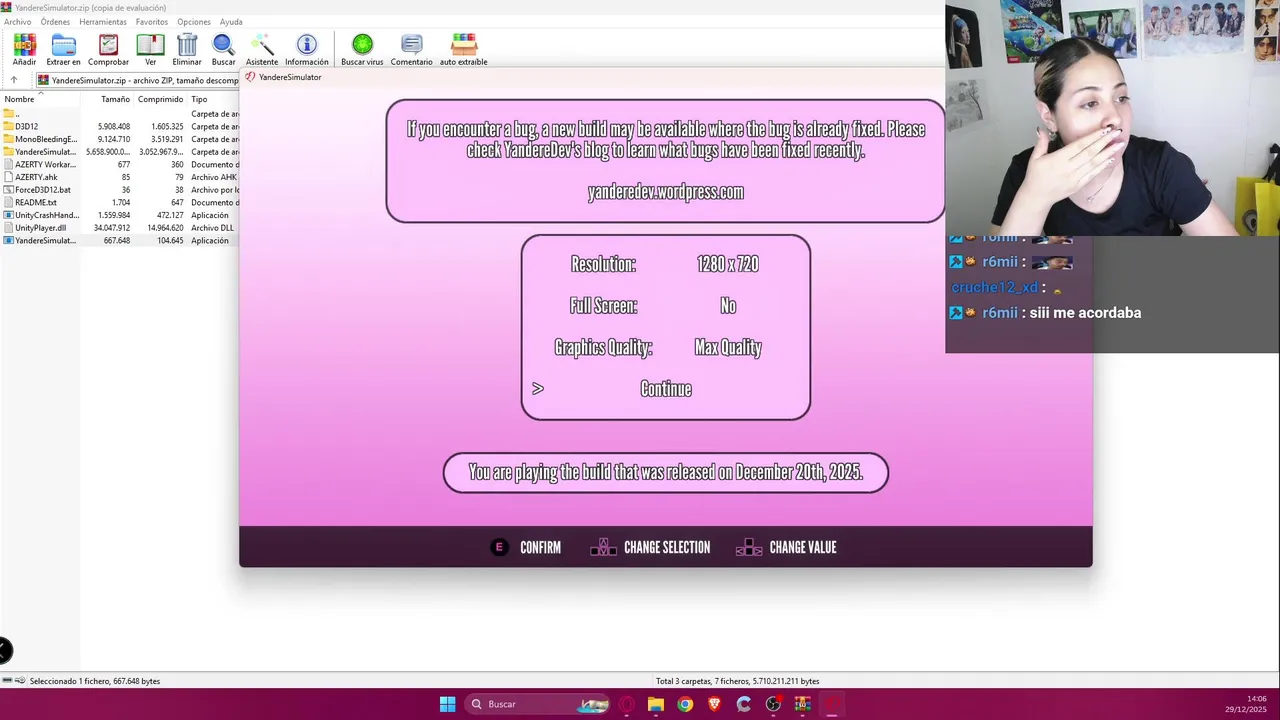Image resolution: width=1280 pixels, height=720 pixels.
Task: Click the build release date banner
Action: click(x=666, y=472)
